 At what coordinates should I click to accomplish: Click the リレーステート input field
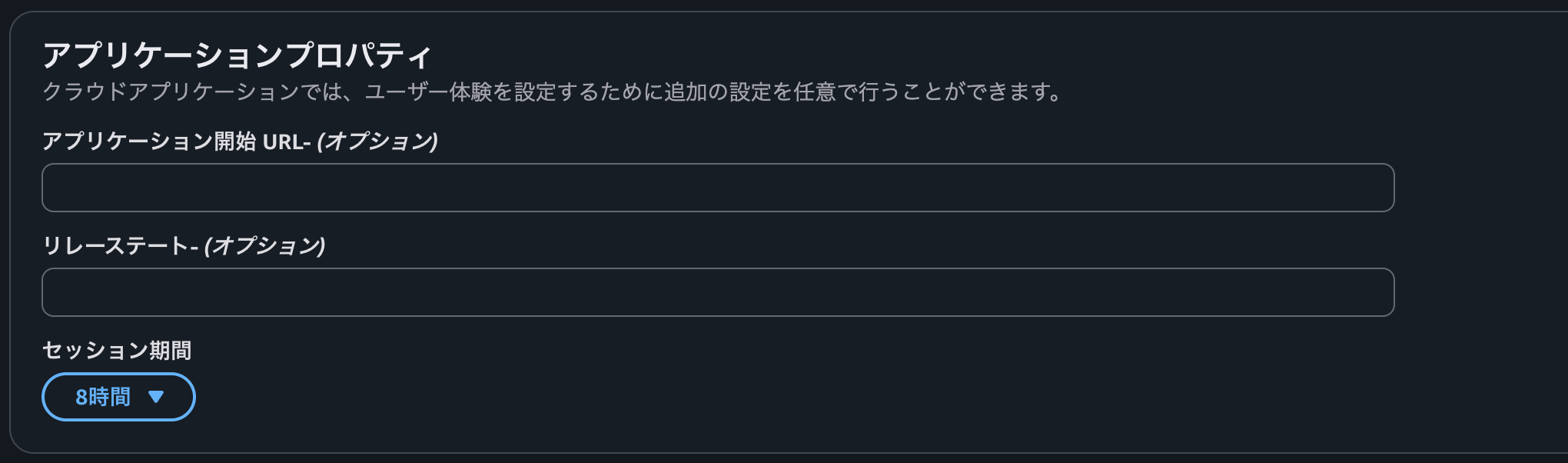715,291
